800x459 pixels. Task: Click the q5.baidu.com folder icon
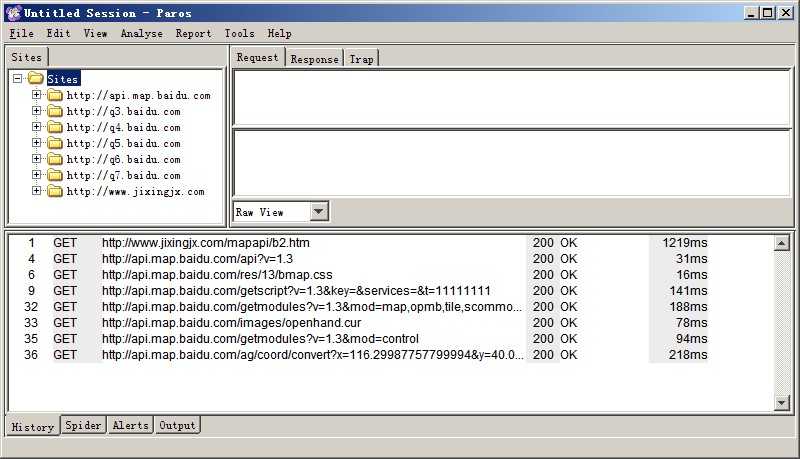(x=55, y=143)
